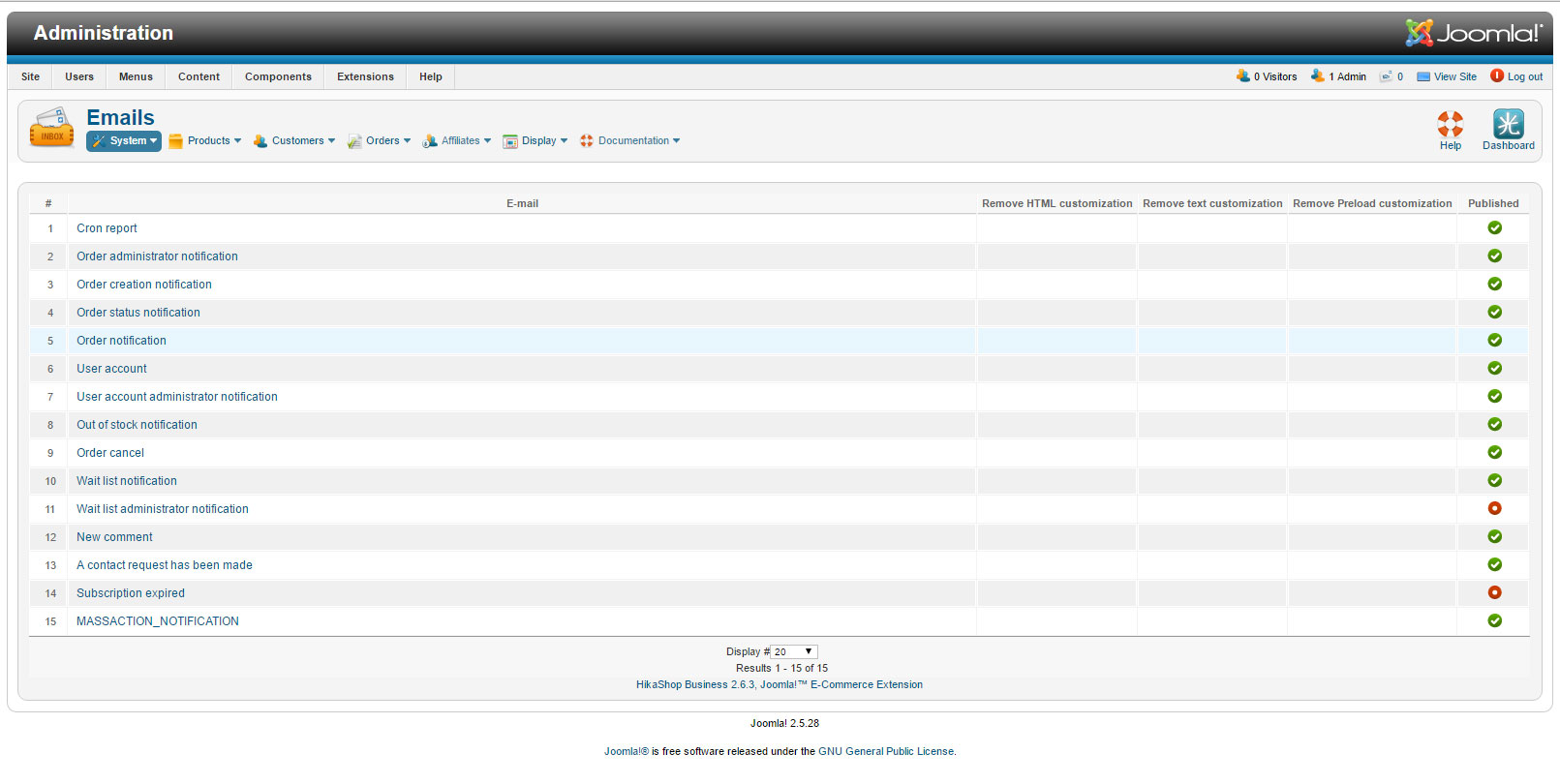Open the Display # results-per-page selector
1560x784 pixels.
point(794,651)
